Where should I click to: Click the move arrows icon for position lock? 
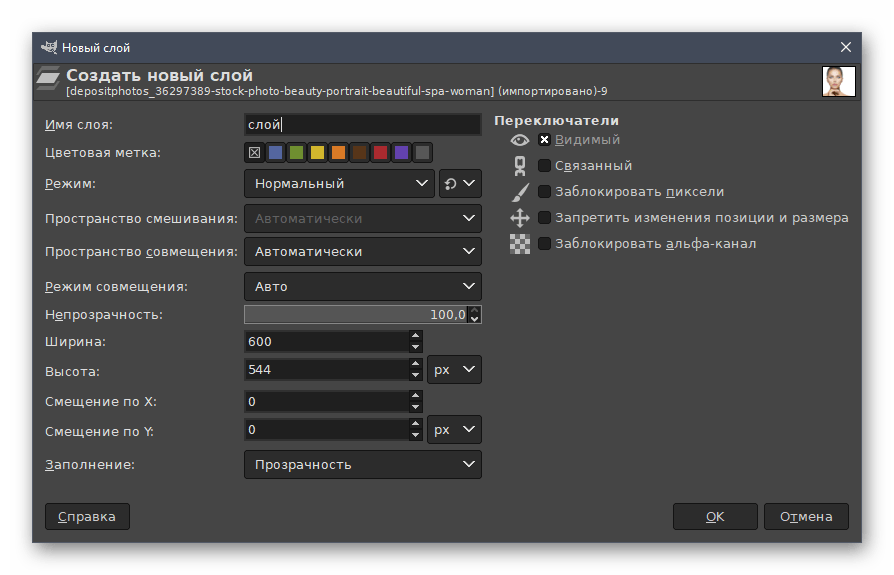click(x=519, y=218)
